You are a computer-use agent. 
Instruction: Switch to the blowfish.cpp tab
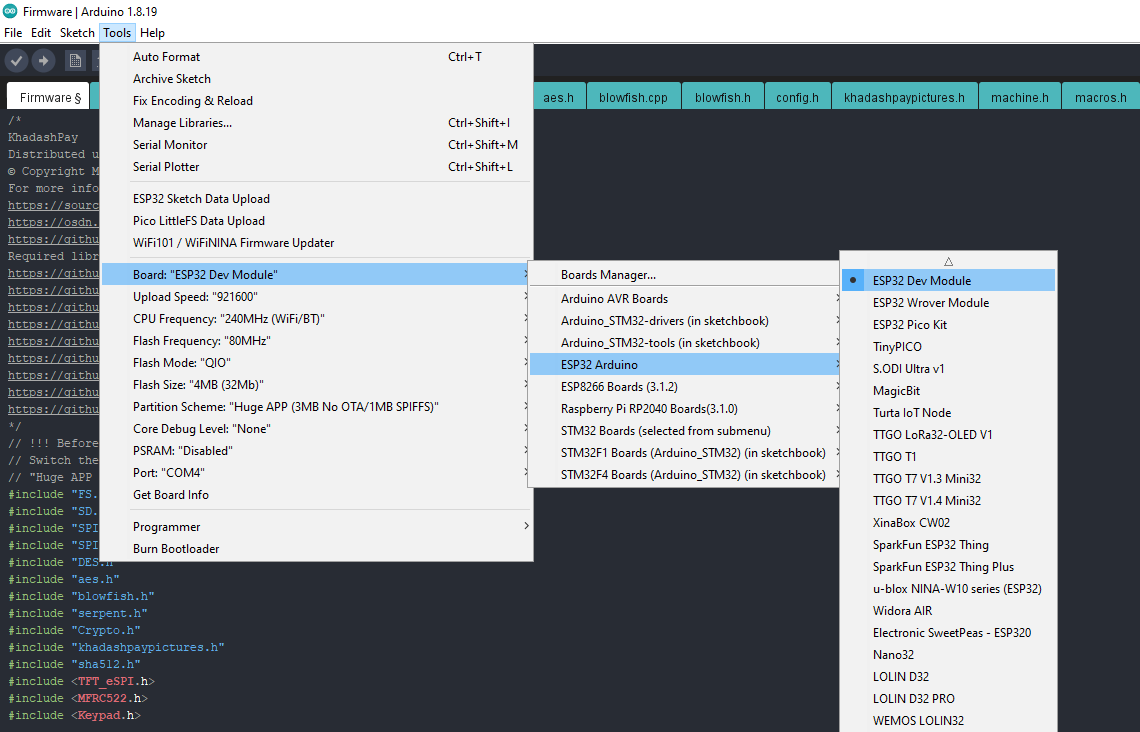tap(633, 97)
